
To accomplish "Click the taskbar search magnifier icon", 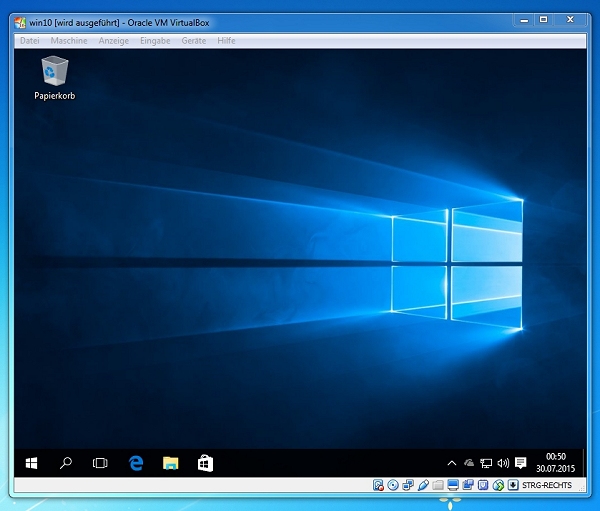I will point(66,463).
